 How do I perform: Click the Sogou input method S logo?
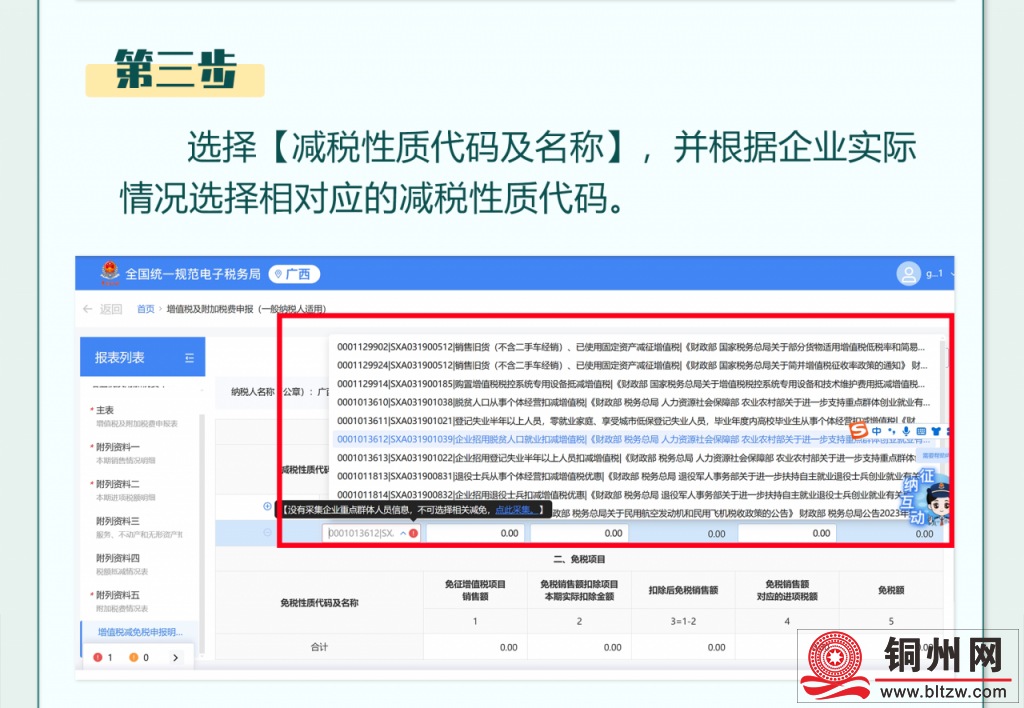tap(859, 430)
